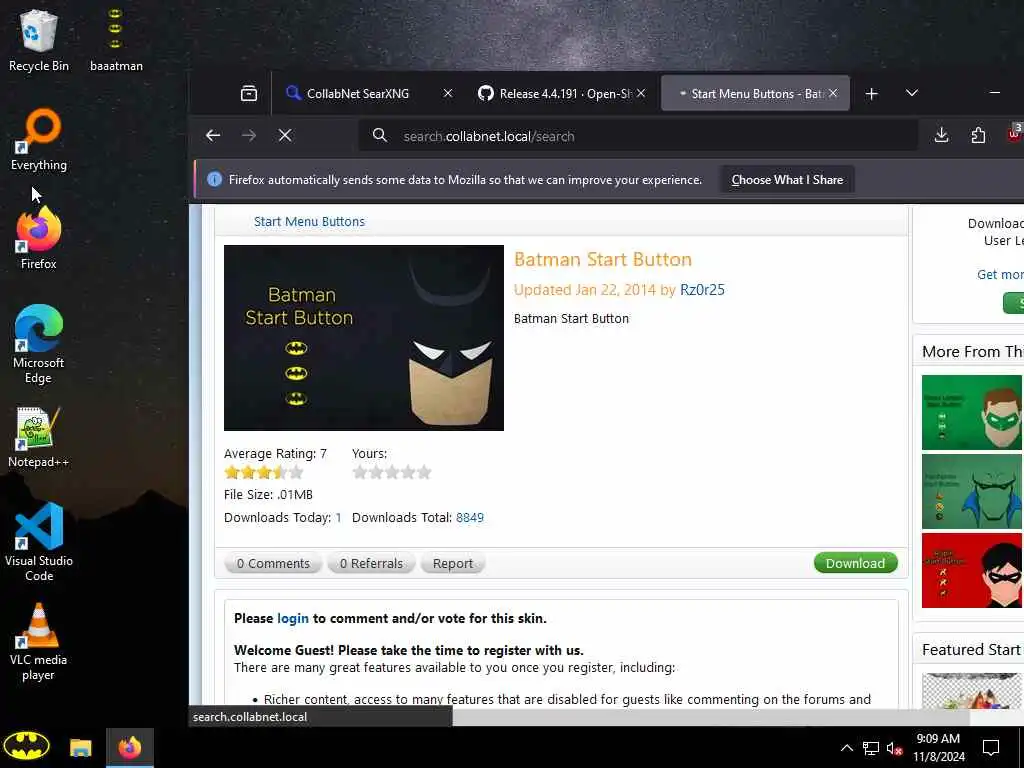The image size is (1024, 768).
Task: Click the horizontal scrollbar of the page
Action: pos(711,716)
